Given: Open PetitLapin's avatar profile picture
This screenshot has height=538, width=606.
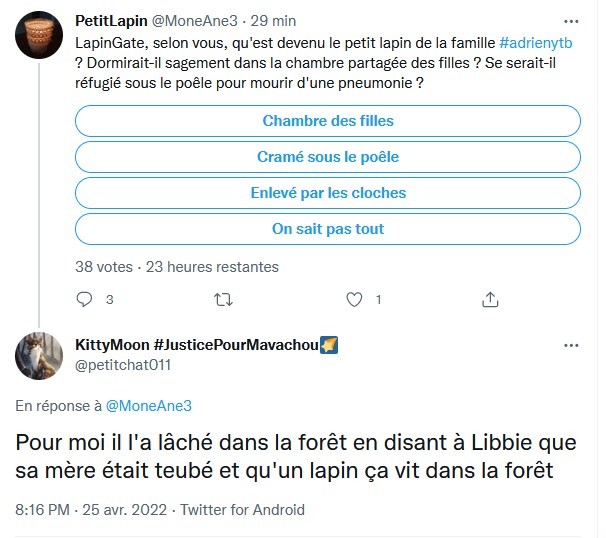Looking at the screenshot, I should [x=39, y=40].
